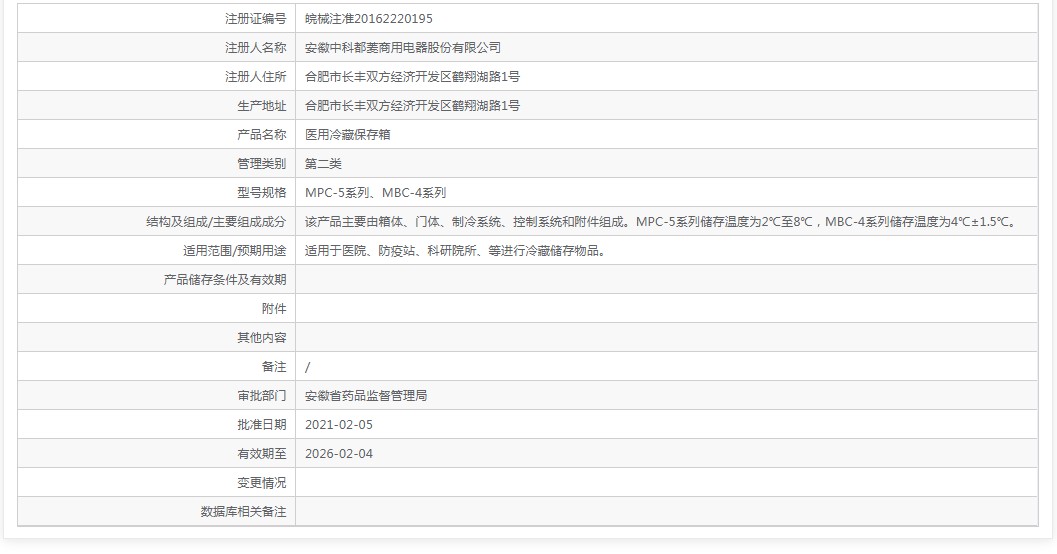Screen dimensions: 1057x554
Task: Select the 产品名称 label
Action: coord(262,135)
